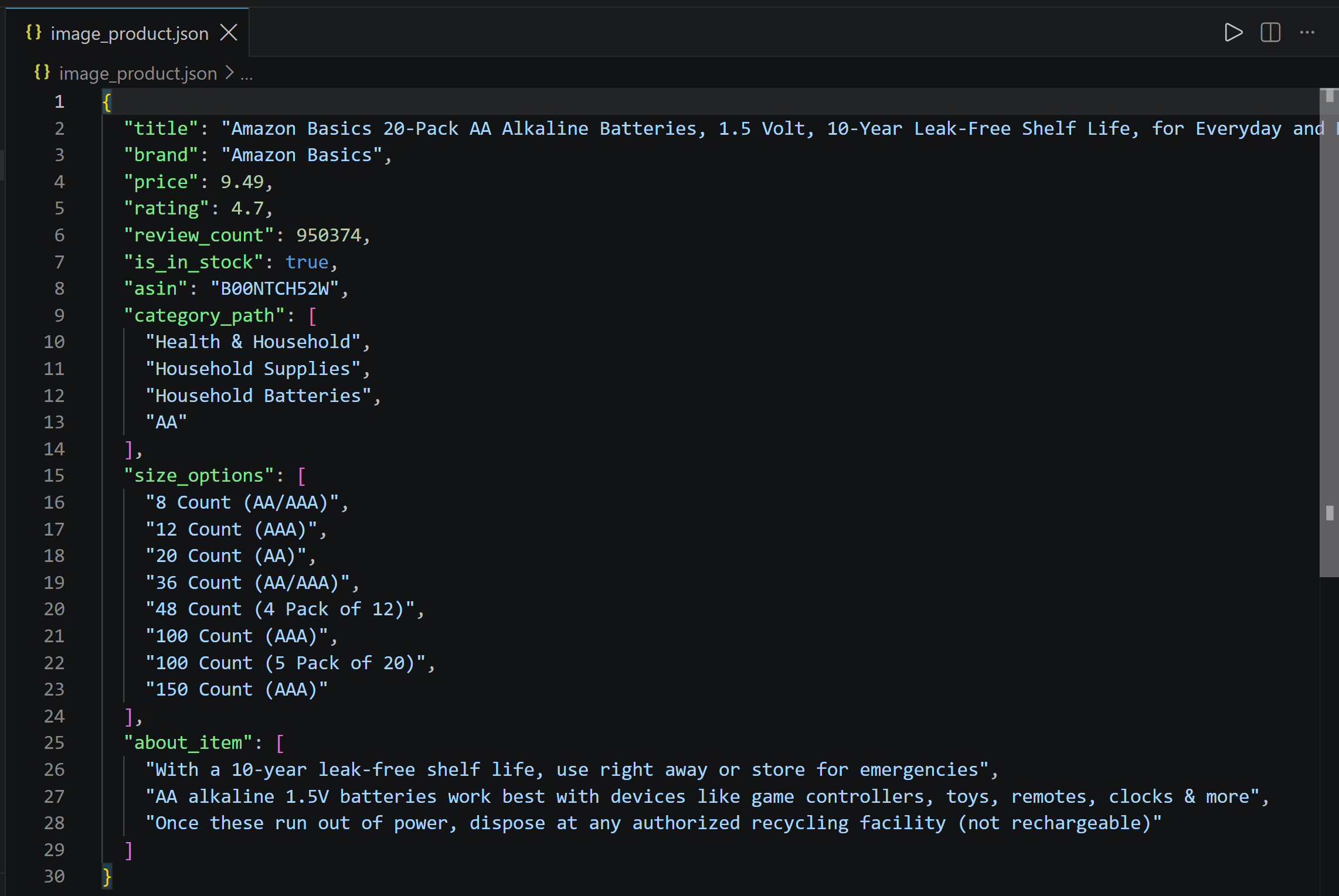Screen dimensions: 1339x896
Task: Click the "about_item" key
Action: click(x=188, y=742)
